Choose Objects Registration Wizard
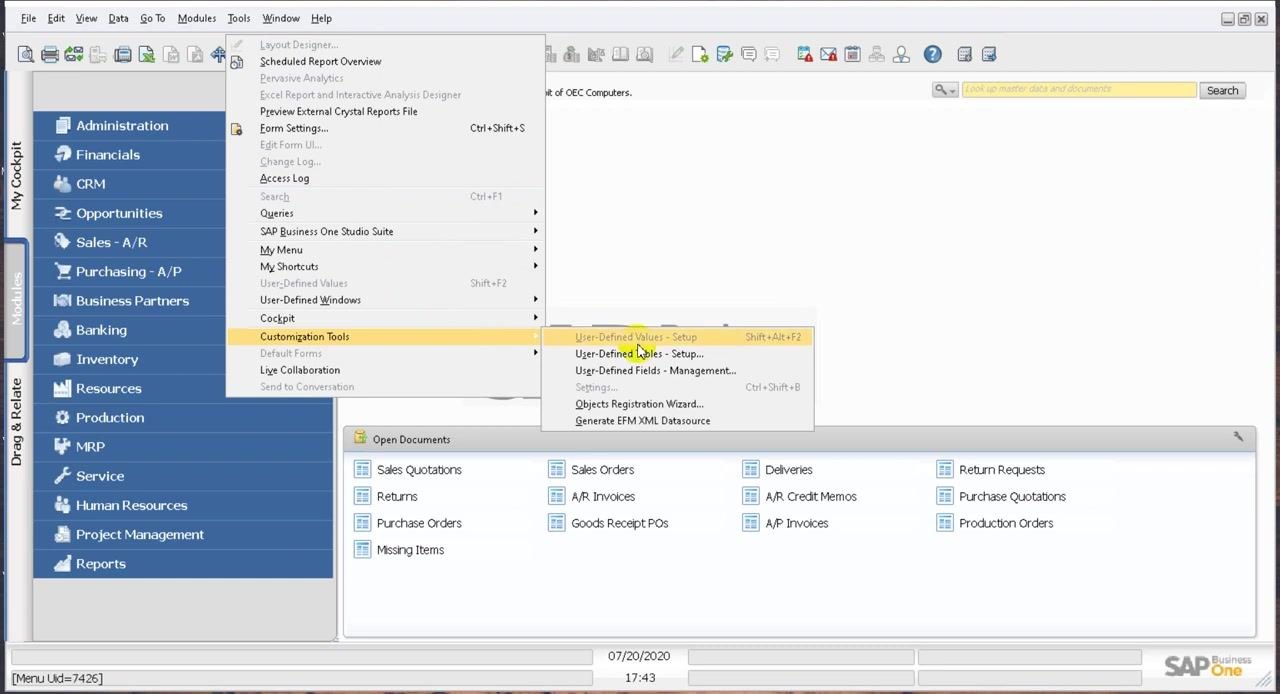Image resolution: width=1280 pixels, height=694 pixels. point(639,404)
